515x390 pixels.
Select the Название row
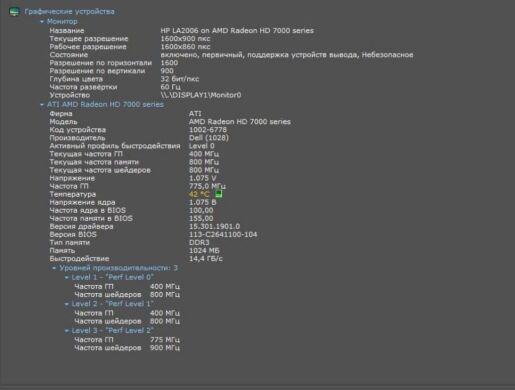click(x=182, y=31)
